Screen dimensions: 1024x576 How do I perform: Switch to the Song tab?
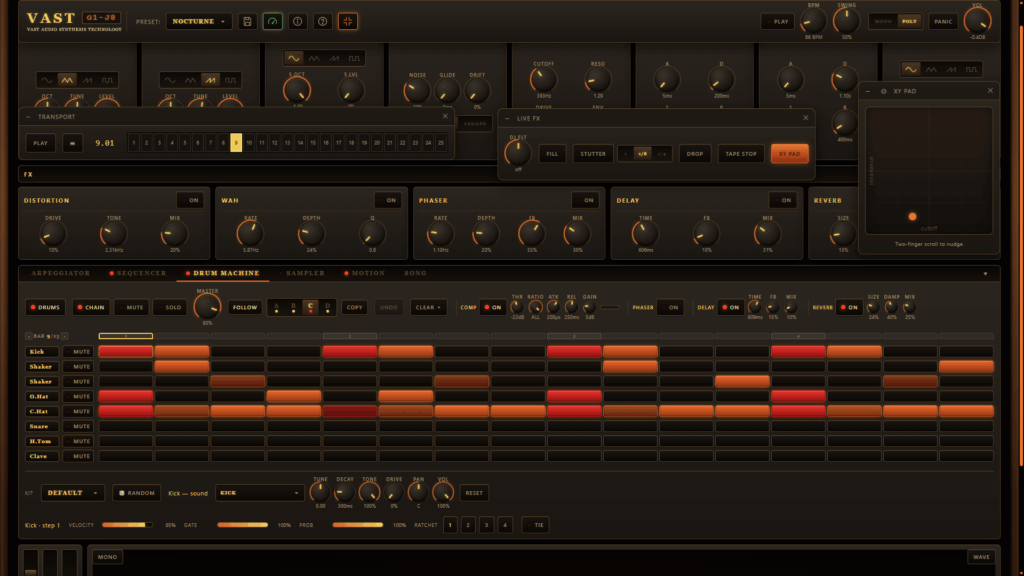tap(415, 273)
